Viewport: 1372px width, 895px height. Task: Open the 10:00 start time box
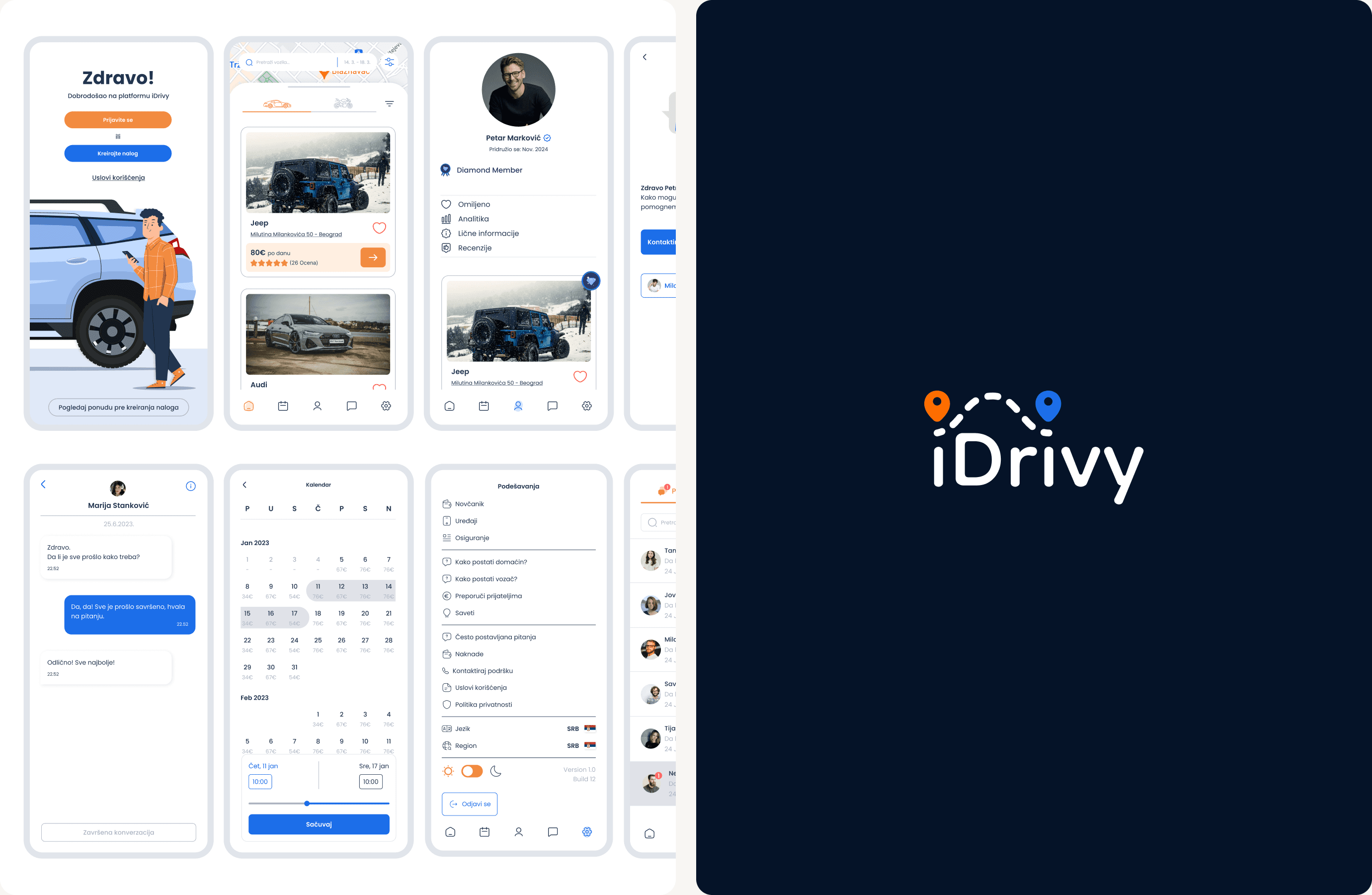tap(260, 781)
